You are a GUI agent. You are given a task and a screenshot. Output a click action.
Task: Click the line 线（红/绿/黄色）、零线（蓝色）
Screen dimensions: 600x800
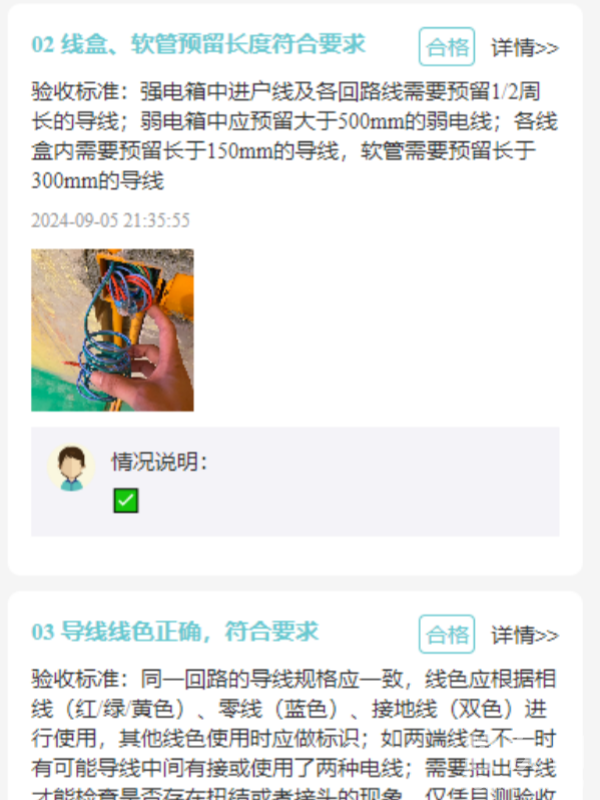[289, 709]
